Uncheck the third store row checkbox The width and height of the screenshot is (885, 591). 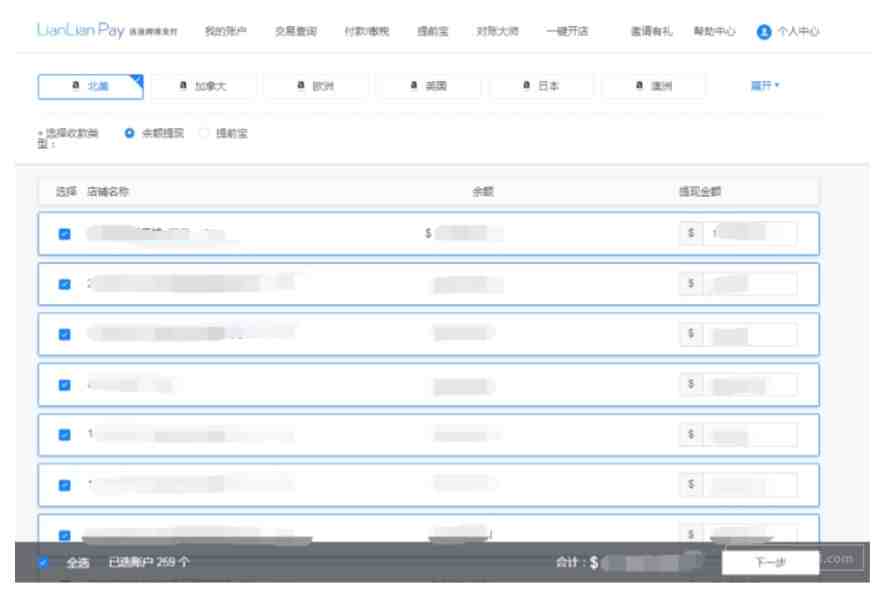pos(65,334)
